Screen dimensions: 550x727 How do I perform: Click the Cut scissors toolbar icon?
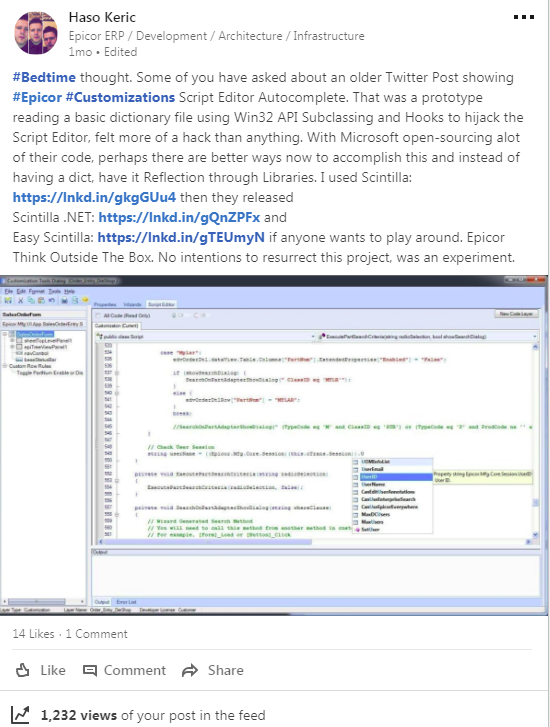20,300
